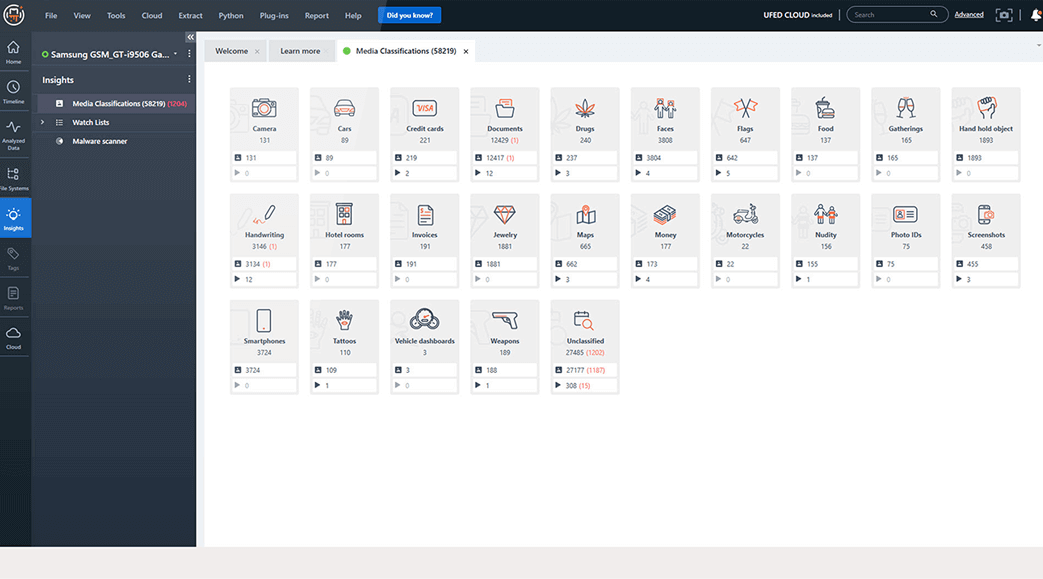Open the Tags sidebar icon
This screenshot has width=1043, height=579.
[13, 258]
